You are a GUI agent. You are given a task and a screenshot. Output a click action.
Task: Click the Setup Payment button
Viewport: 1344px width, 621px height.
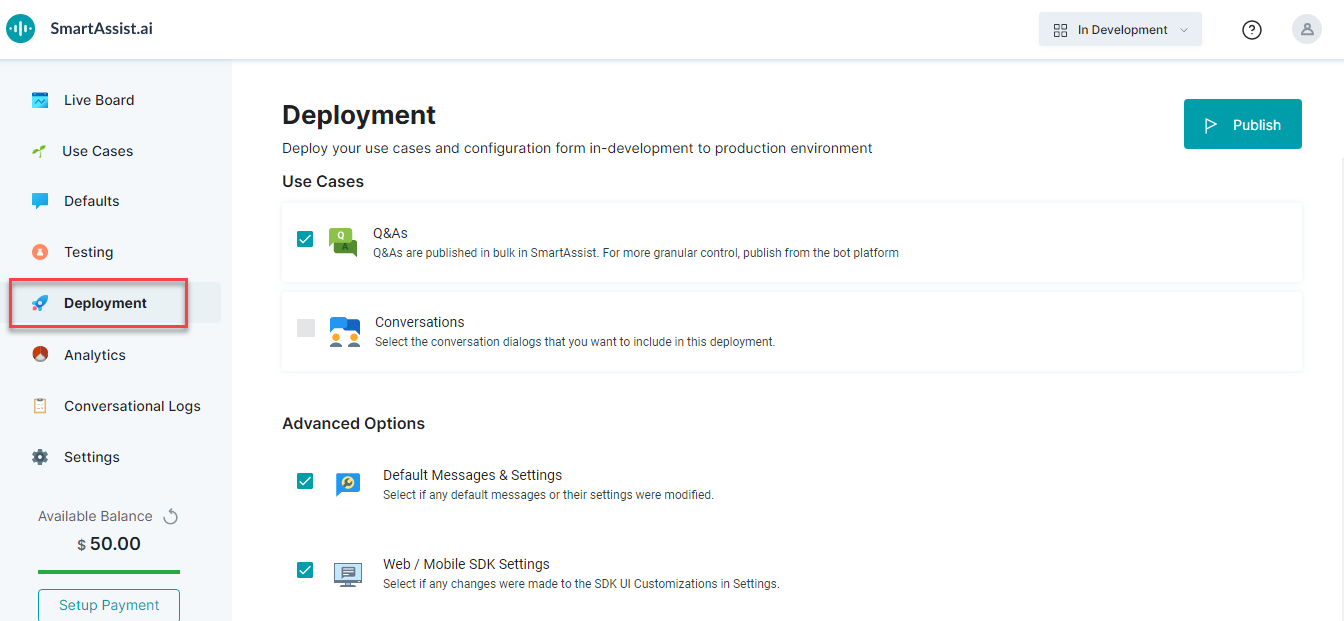109,605
